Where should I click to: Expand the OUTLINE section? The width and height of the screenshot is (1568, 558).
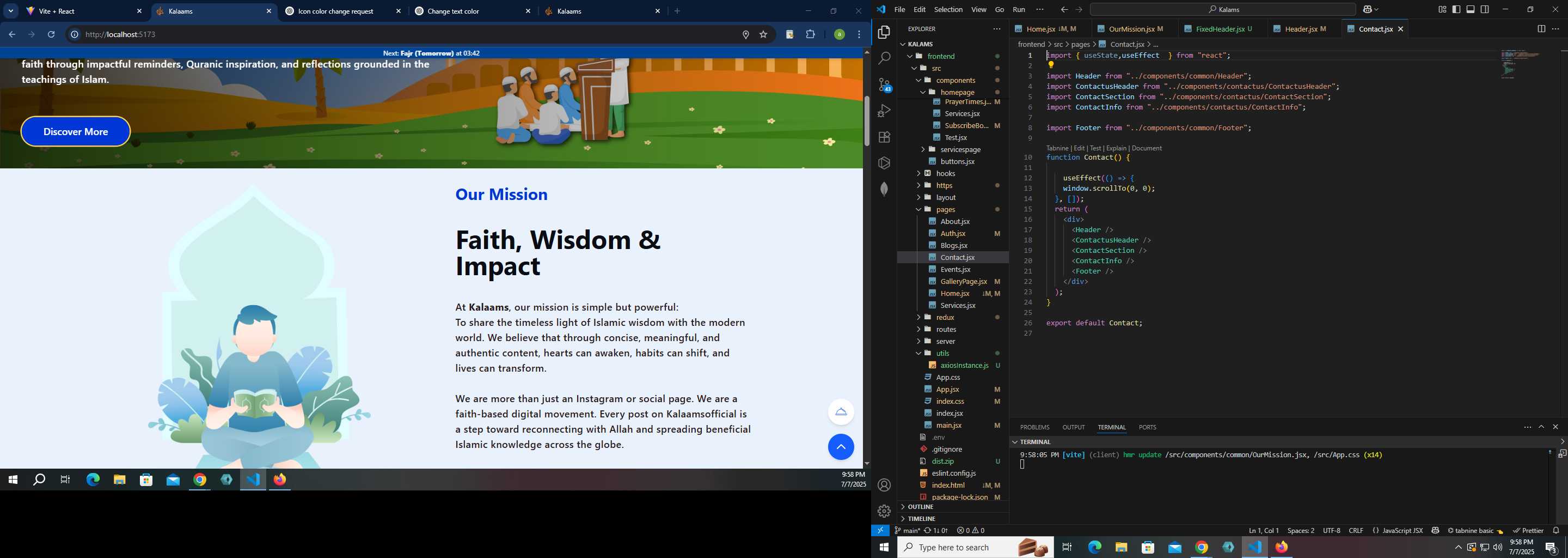coord(920,507)
